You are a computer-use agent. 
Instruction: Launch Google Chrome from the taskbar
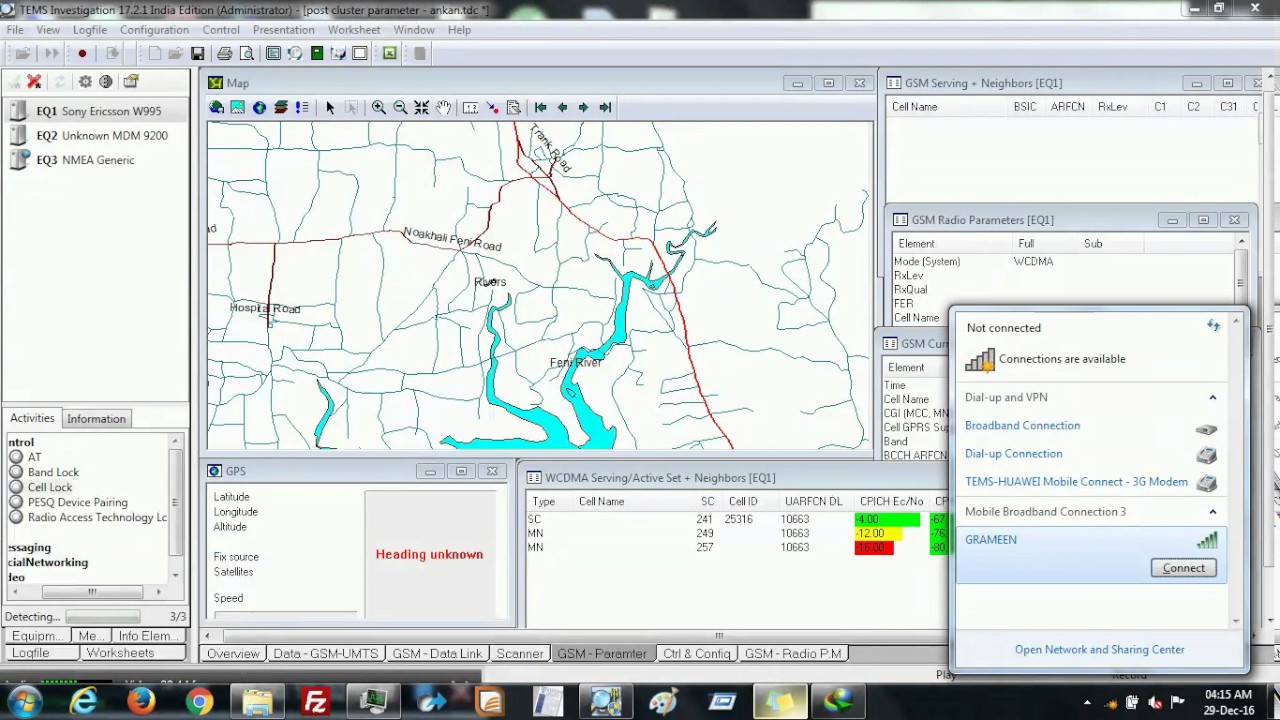coord(199,702)
